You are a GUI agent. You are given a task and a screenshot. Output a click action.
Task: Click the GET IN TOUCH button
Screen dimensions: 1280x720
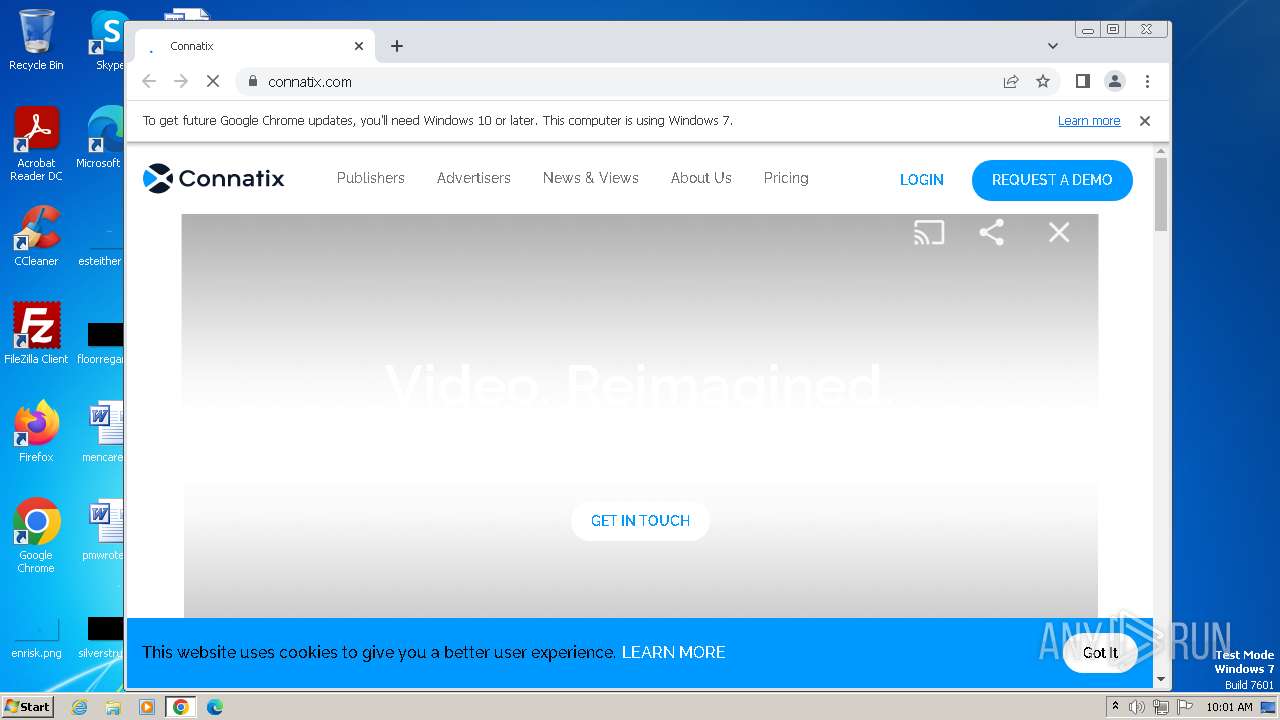pyautogui.click(x=640, y=521)
